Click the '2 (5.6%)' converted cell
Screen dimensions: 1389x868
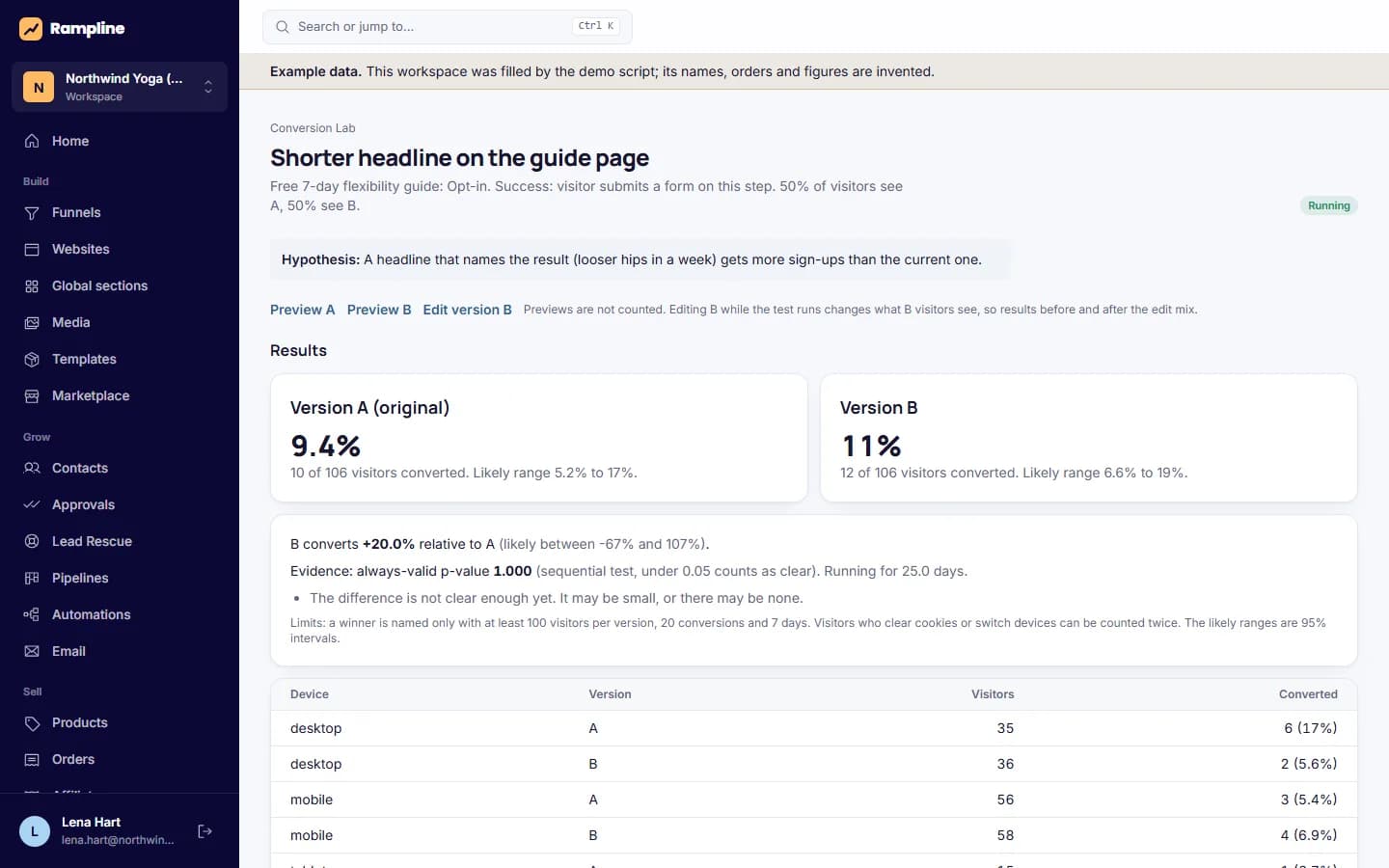pyautogui.click(x=1309, y=764)
